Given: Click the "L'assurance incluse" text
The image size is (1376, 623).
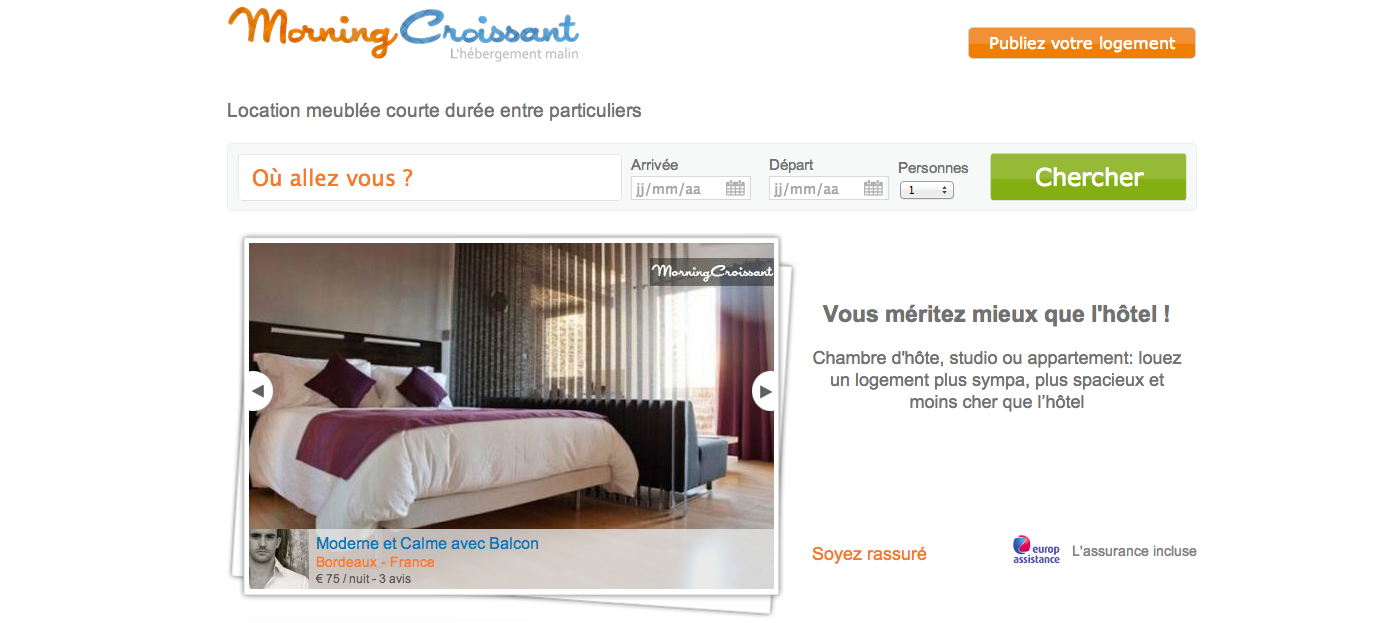Looking at the screenshot, I should click(x=1134, y=551).
